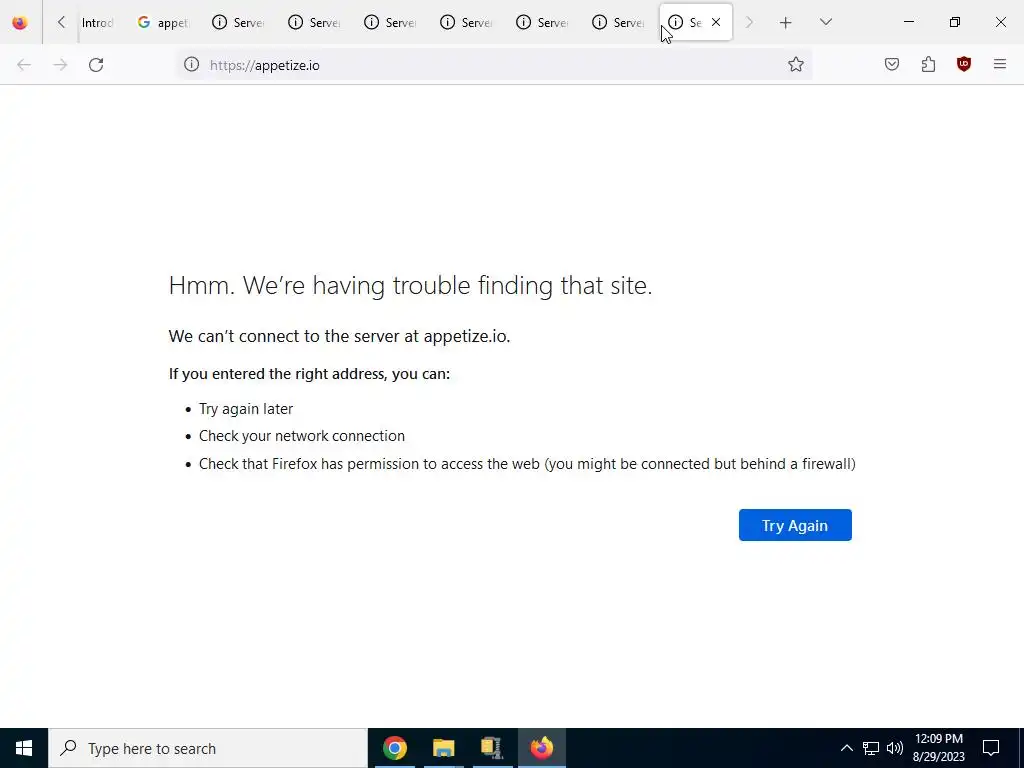The height and width of the screenshot is (768, 1024).
Task: Select Firefox icon in the taskbar
Action: click(x=541, y=748)
